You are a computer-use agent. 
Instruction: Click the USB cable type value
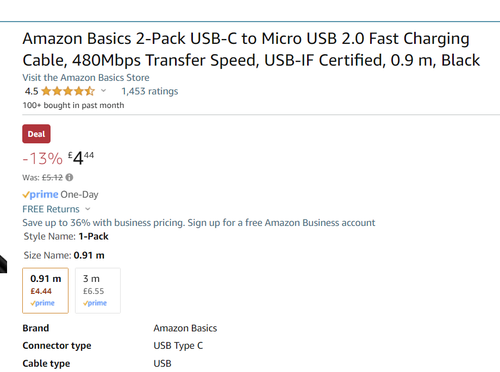pyautogui.click(x=162, y=363)
